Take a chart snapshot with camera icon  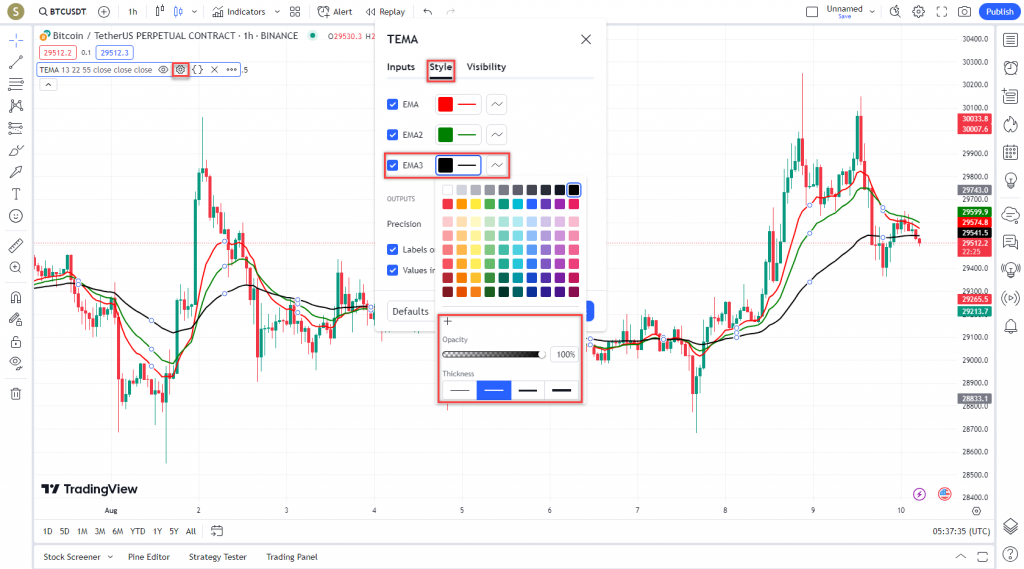[x=964, y=12]
